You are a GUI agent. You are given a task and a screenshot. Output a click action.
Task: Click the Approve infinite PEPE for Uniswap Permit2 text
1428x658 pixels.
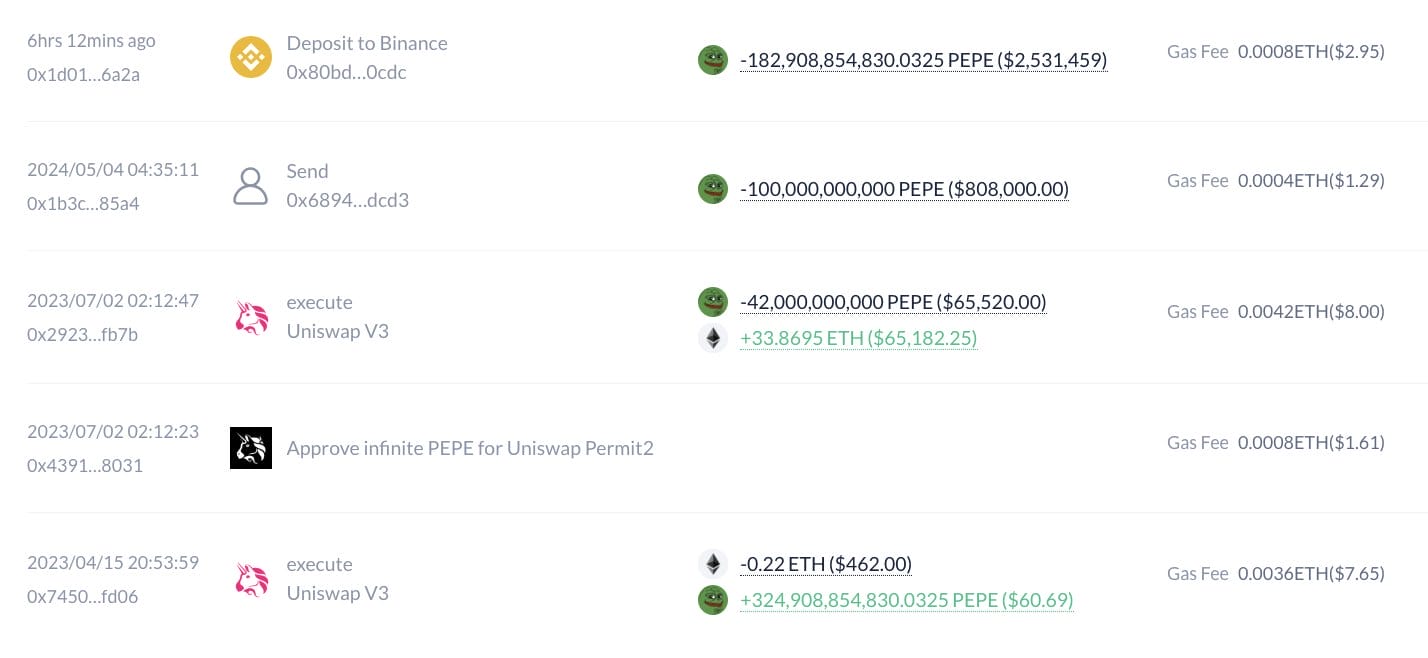coord(470,448)
